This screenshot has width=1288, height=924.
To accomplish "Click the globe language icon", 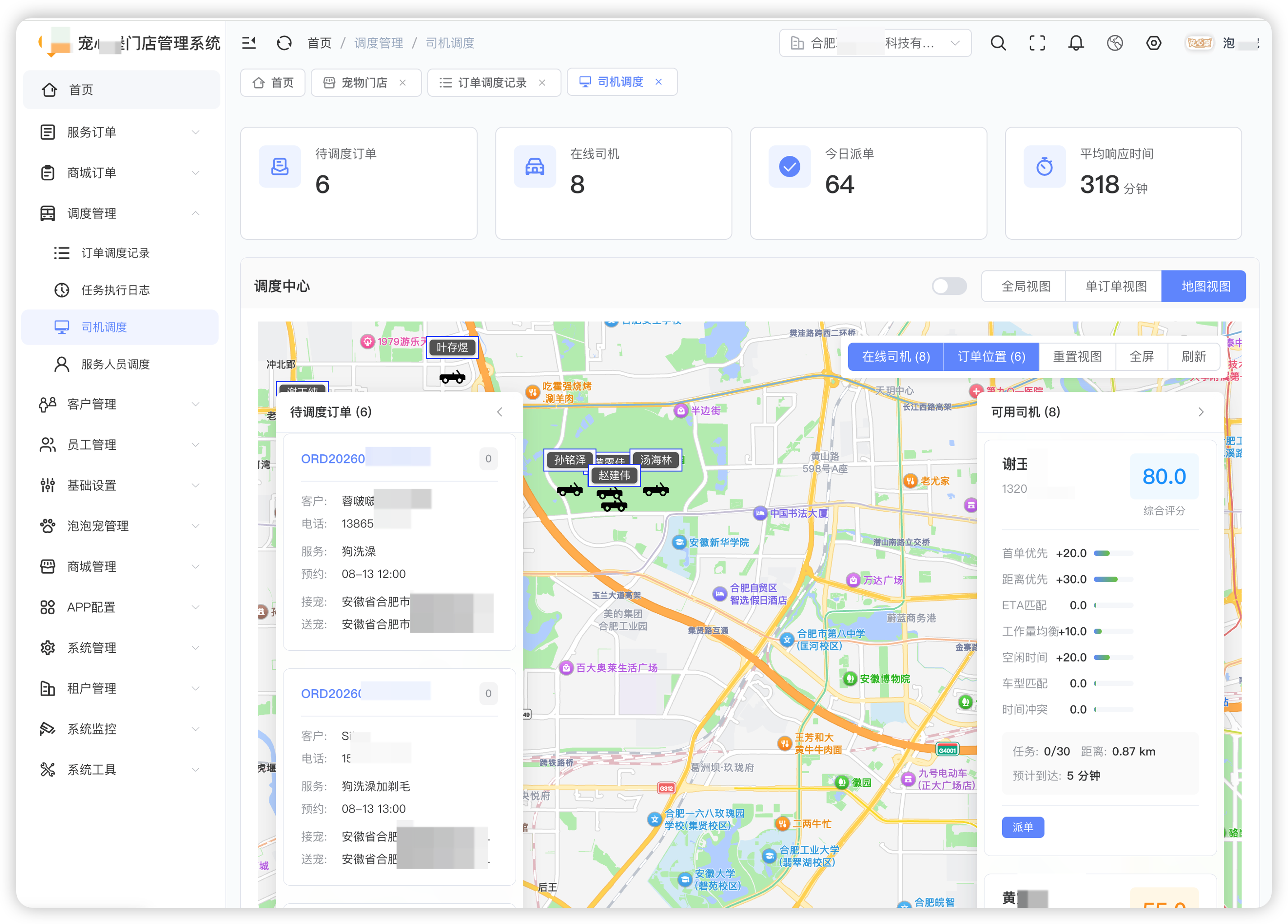I will [1114, 42].
